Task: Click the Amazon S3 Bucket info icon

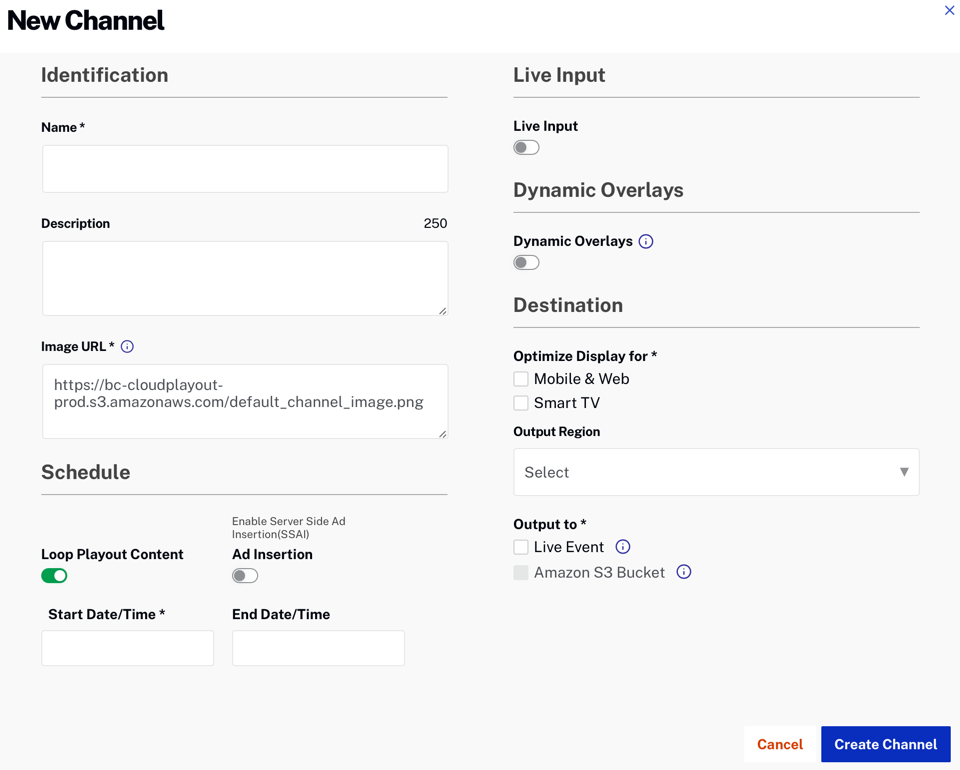Action: 684,572
